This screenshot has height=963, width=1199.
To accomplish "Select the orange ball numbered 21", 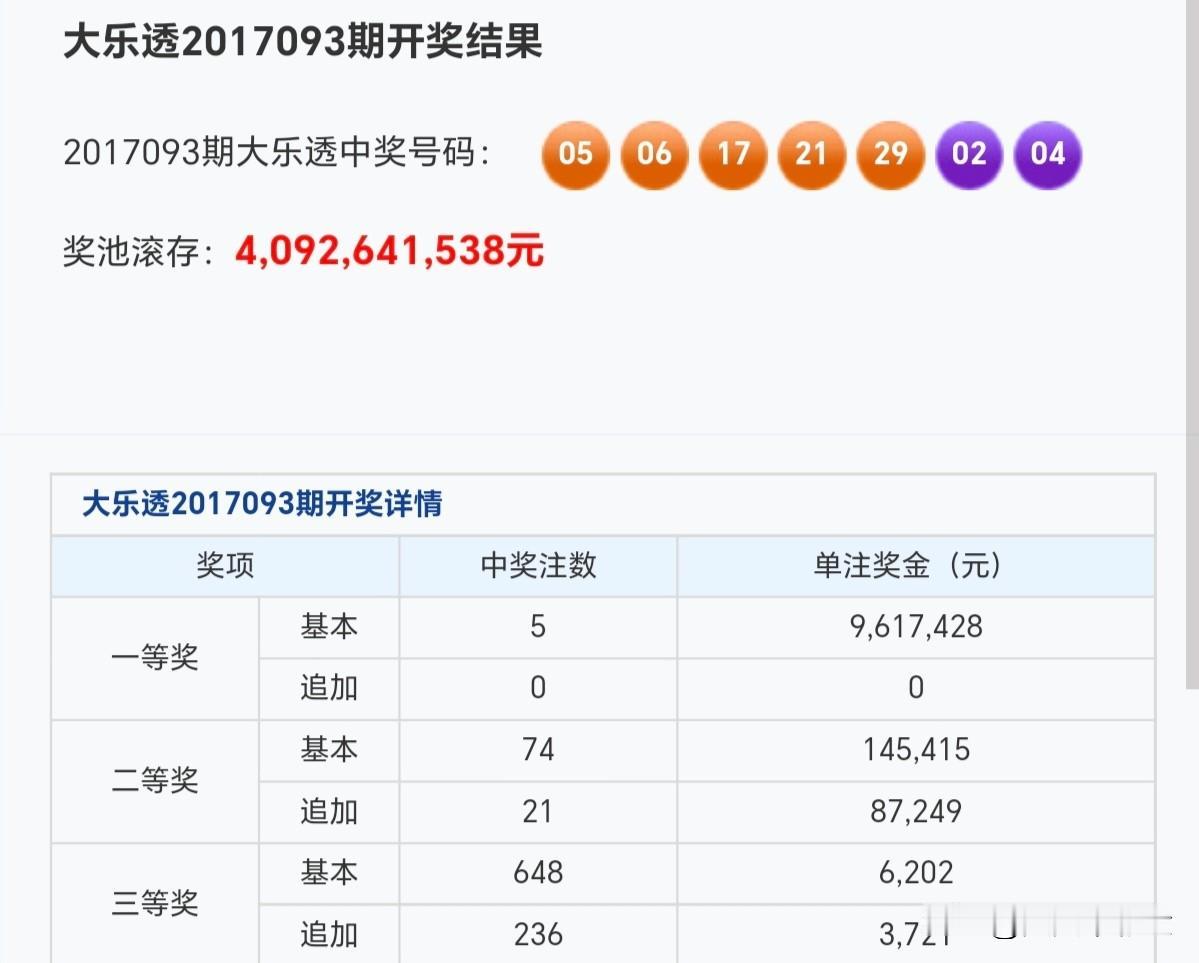I will 811,155.
